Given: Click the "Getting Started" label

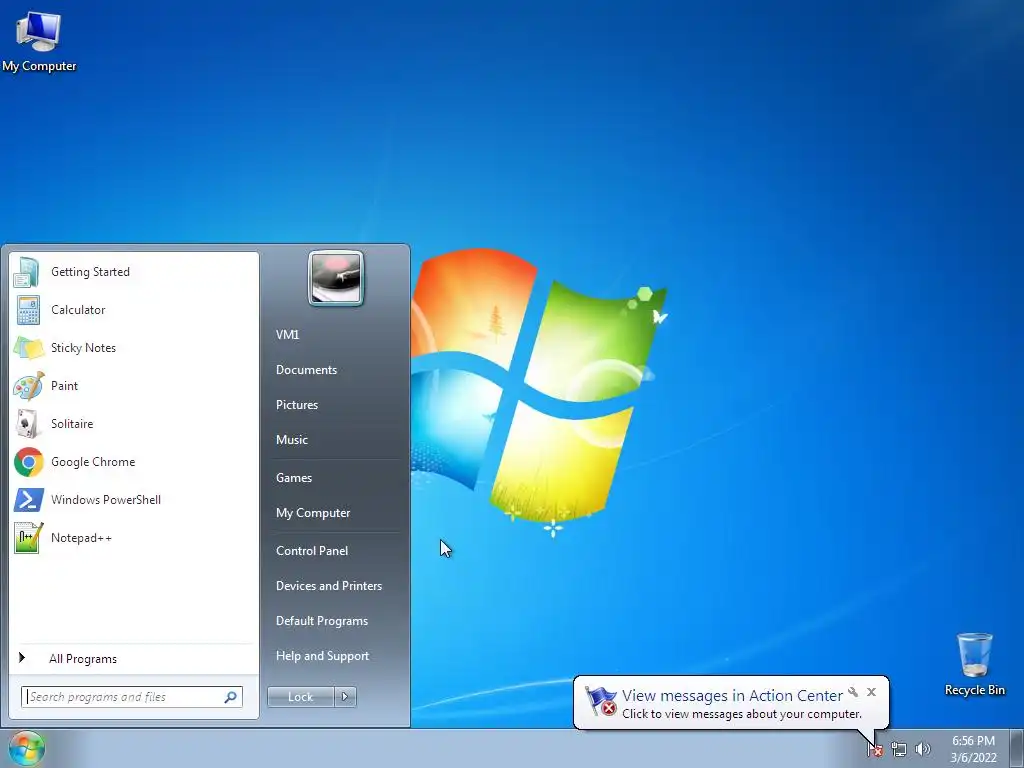Looking at the screenshot, I should (x=90, y=272).
